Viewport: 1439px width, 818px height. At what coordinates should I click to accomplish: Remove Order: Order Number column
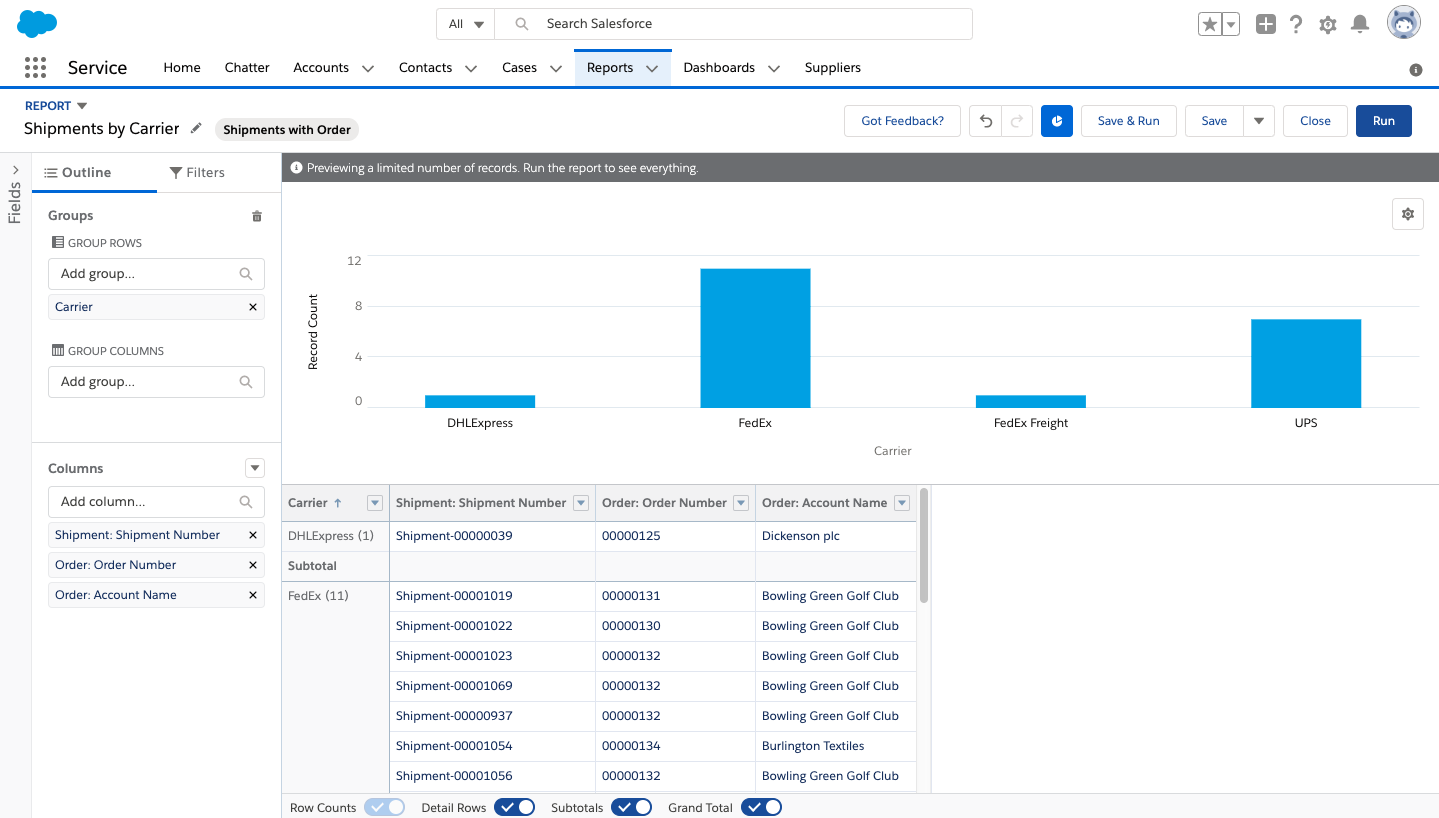coord(253,565)
